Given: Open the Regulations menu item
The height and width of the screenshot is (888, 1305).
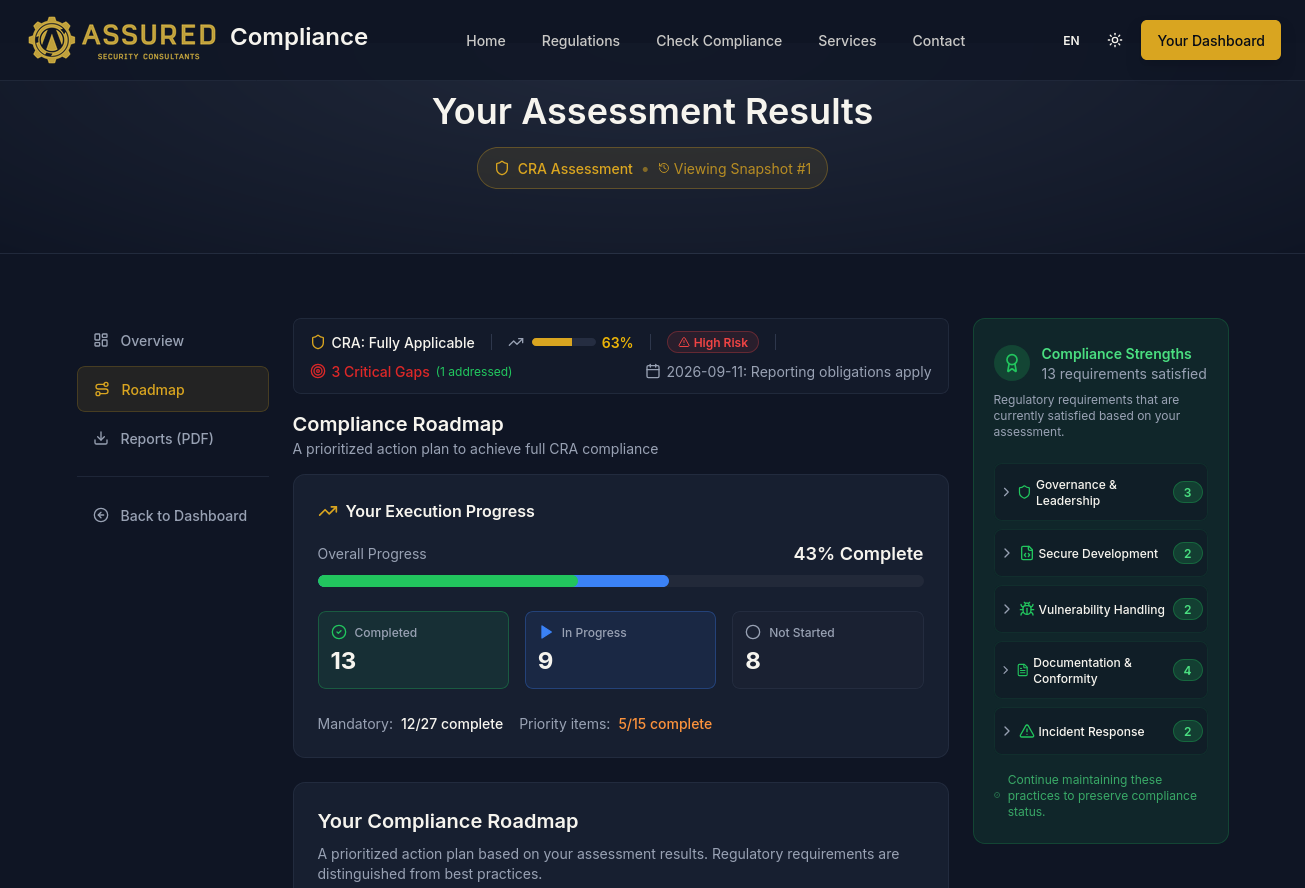Looking at the screenshot, I should click(x=581, y=41).
